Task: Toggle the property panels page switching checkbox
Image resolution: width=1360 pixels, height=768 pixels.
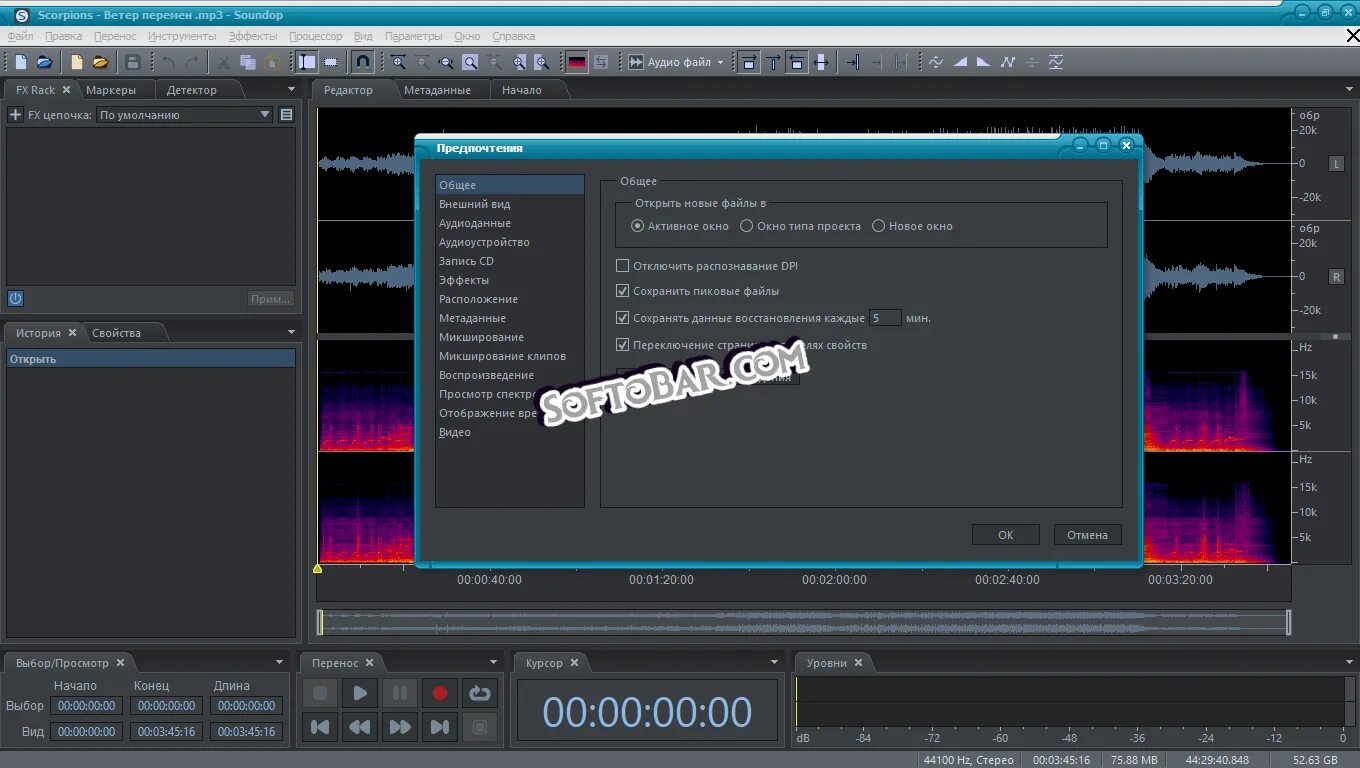Action: 622,345
